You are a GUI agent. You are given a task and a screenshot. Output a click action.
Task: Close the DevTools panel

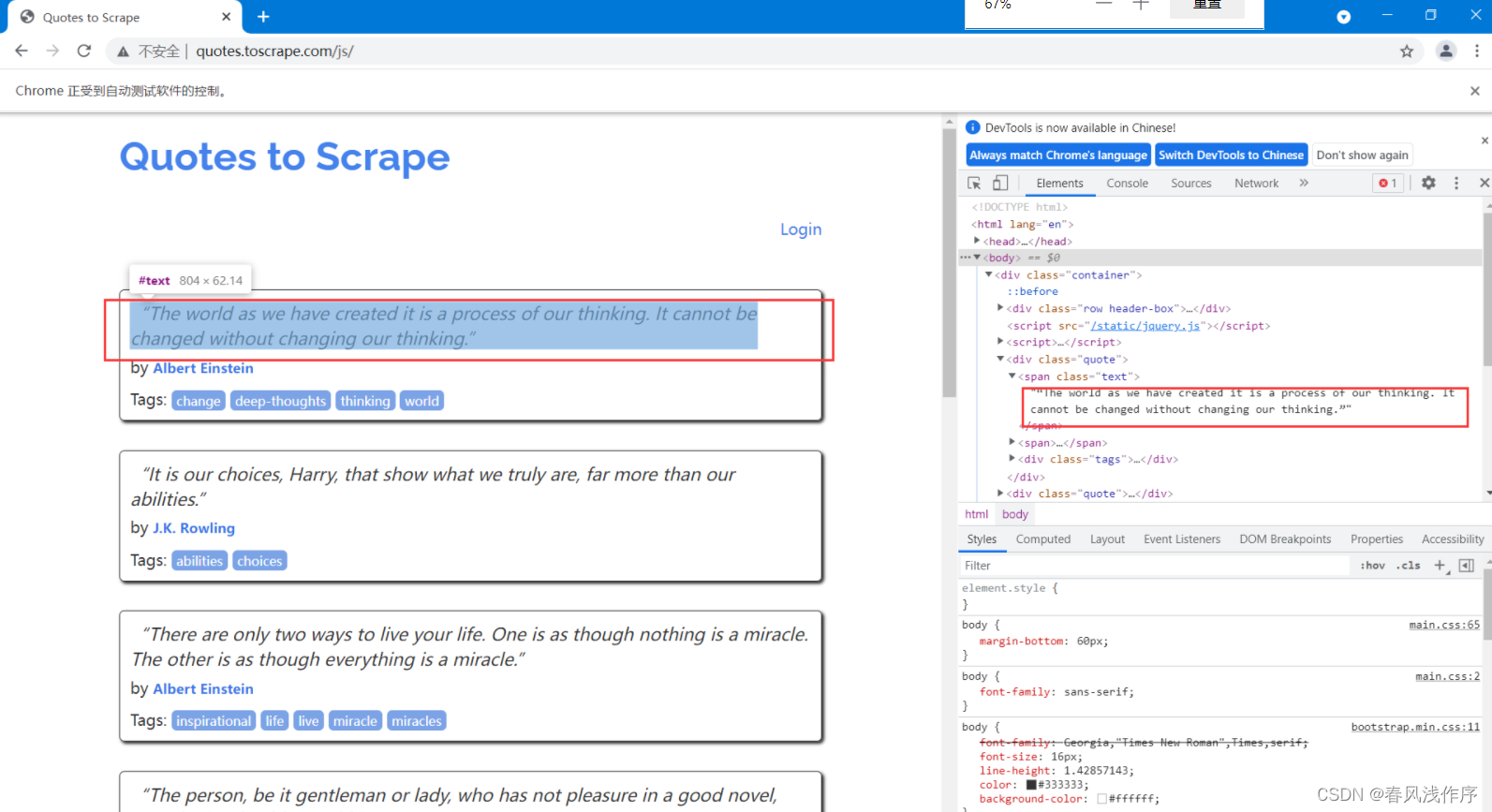pyautogui.click(x=1484, y=183)
